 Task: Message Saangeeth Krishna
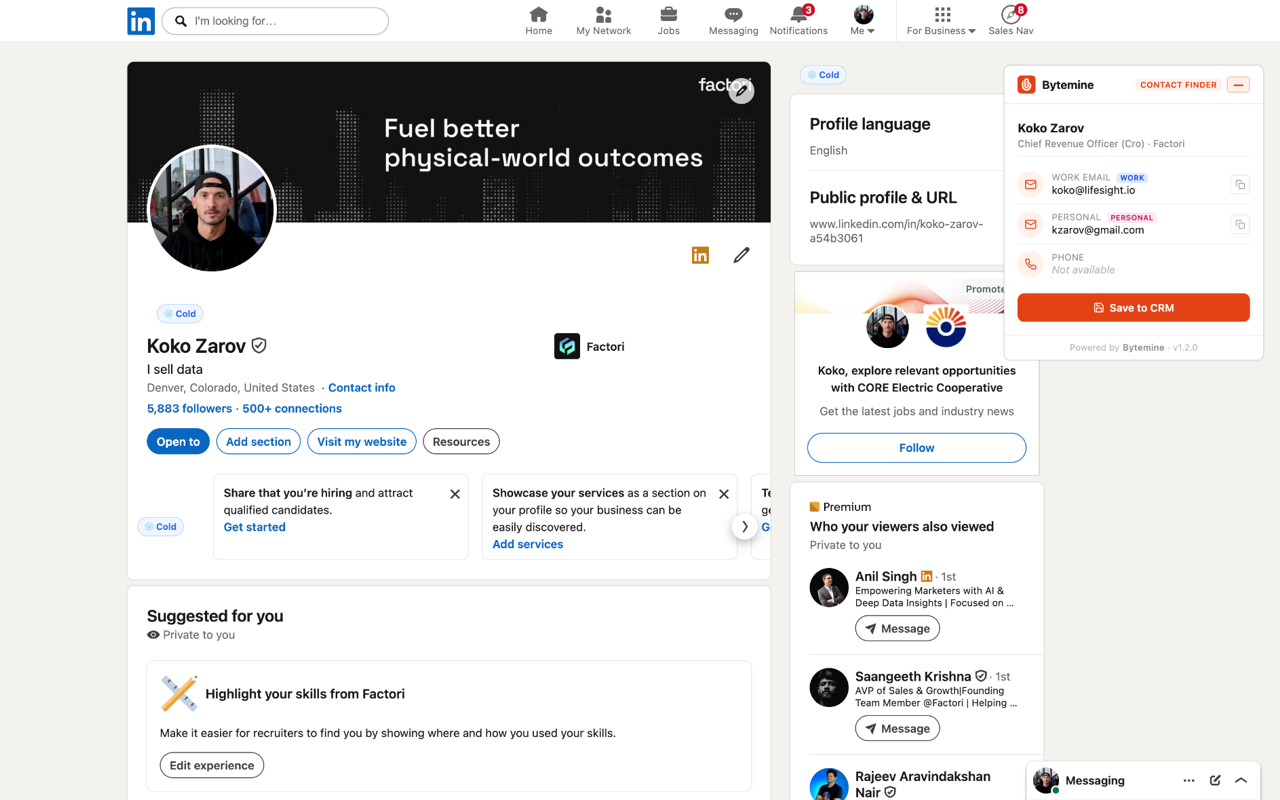(897, 728)
